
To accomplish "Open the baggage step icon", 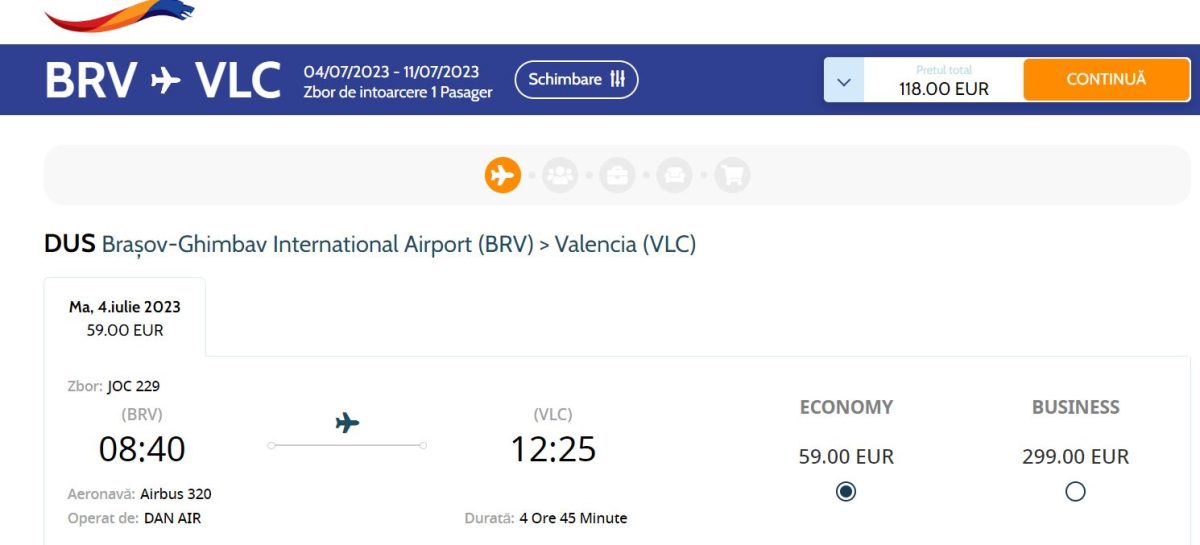I will tap(617, 175).
